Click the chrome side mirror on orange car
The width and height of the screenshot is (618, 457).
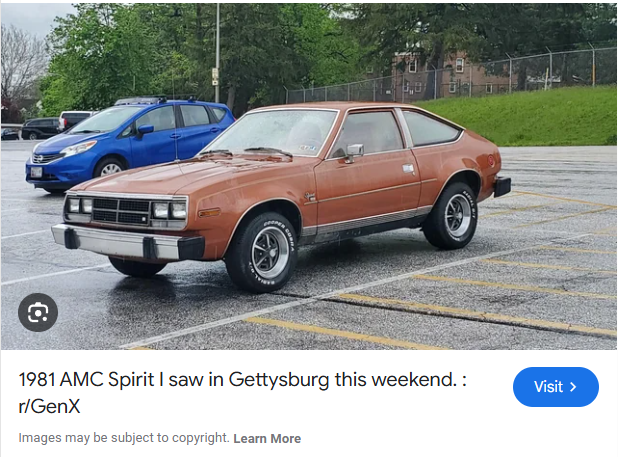(x=354, y=151)
